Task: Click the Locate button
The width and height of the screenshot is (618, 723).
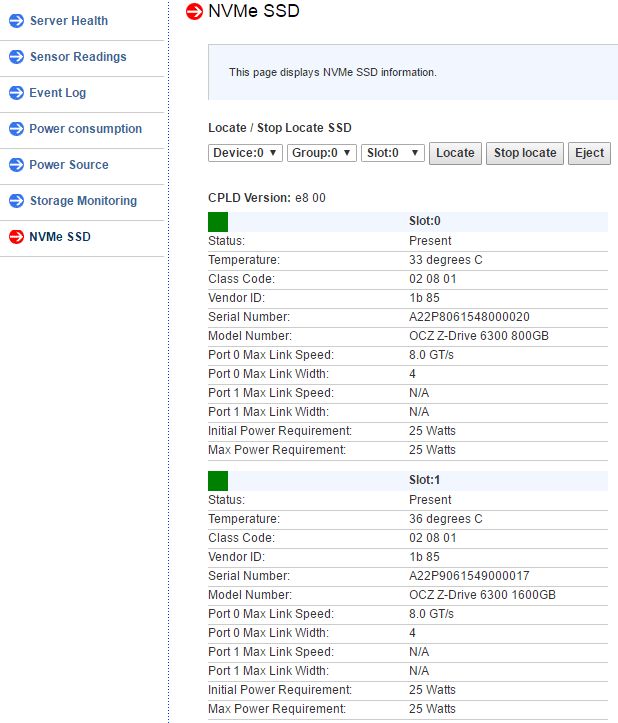Action: pos(455,153)
